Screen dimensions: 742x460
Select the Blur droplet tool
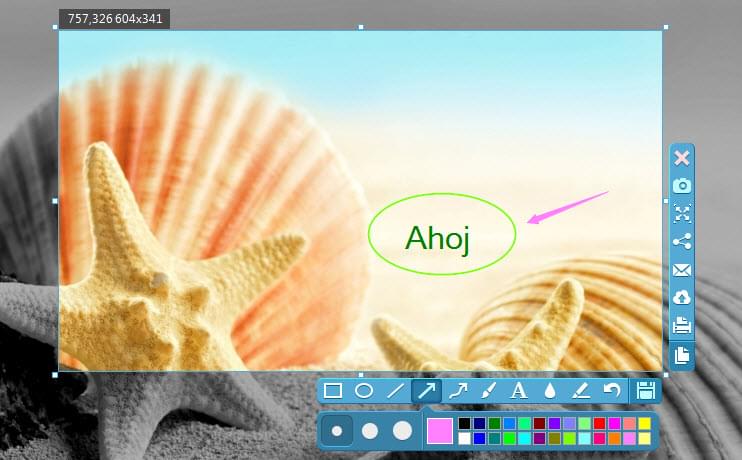[x=549, y=391]
